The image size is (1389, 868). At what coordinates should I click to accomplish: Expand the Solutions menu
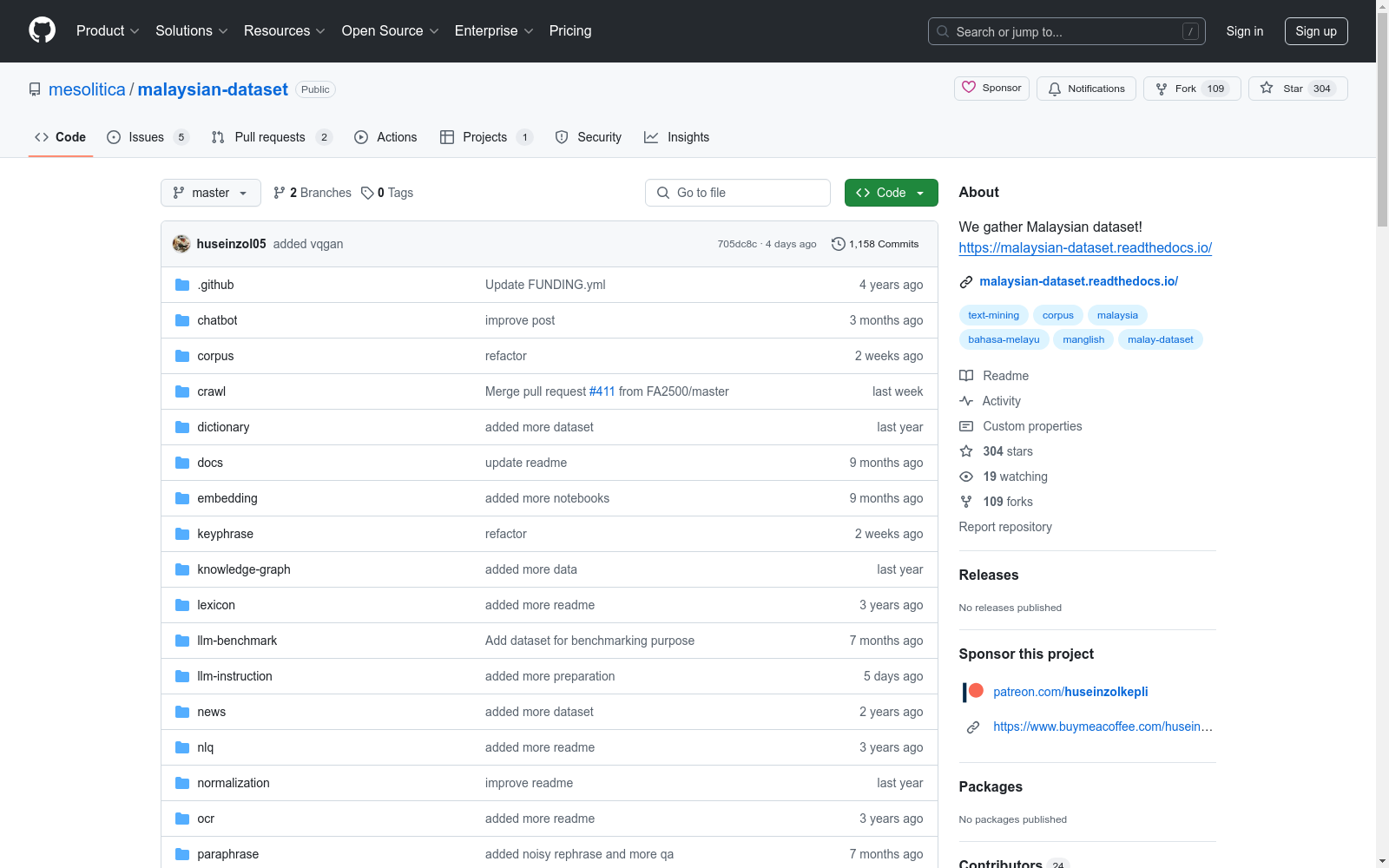tap(192, 30)
